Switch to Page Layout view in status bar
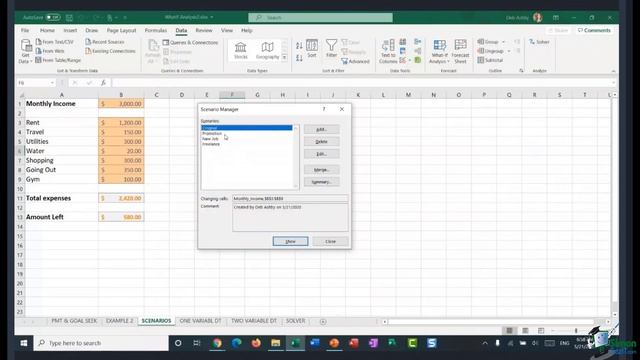640x360 pixels. click(525, 331)
